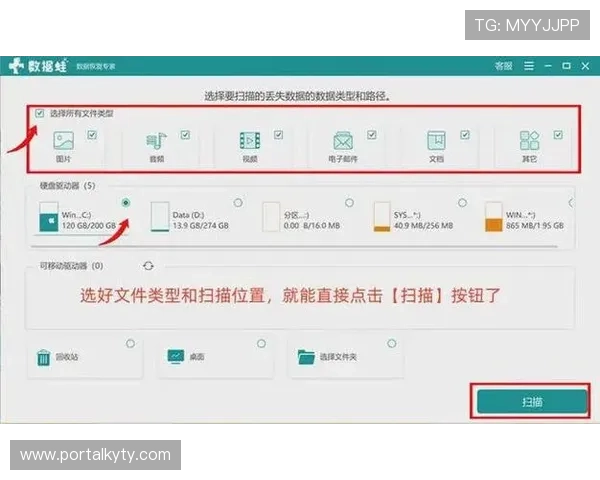
Task: Click the 文档 (documents) file type icon
Action: point(436,140)
